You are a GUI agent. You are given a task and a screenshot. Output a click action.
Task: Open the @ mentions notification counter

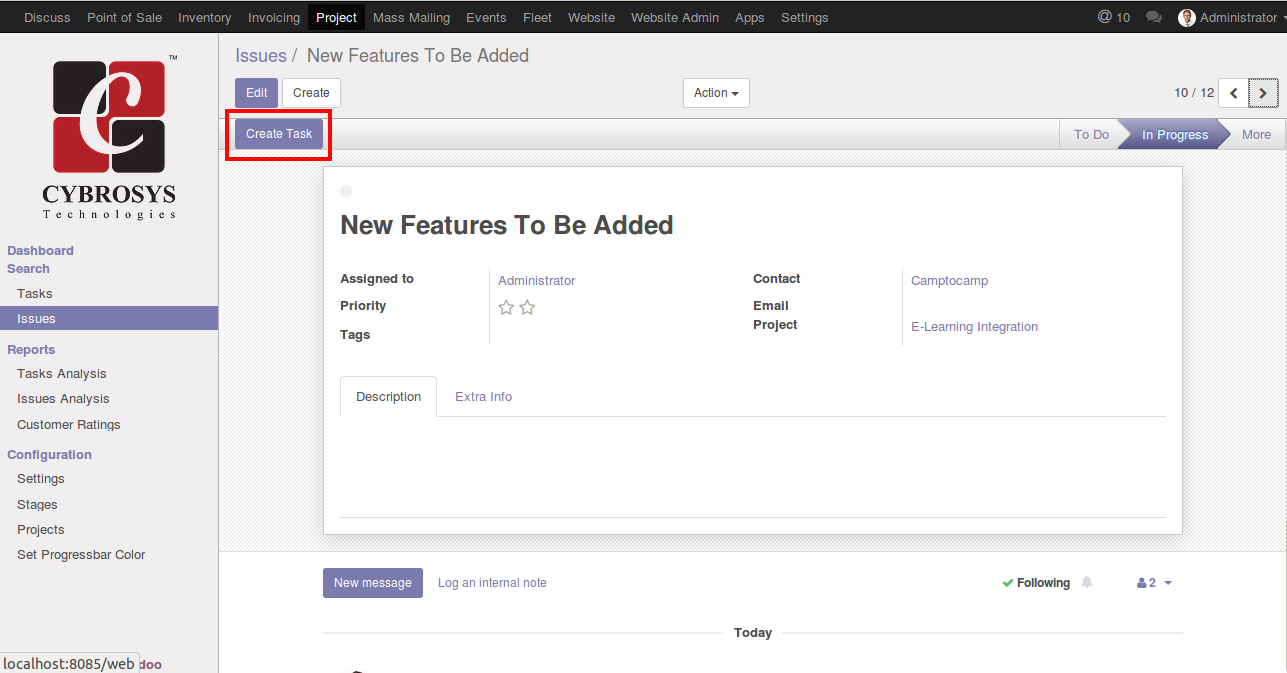(1113, 17)
